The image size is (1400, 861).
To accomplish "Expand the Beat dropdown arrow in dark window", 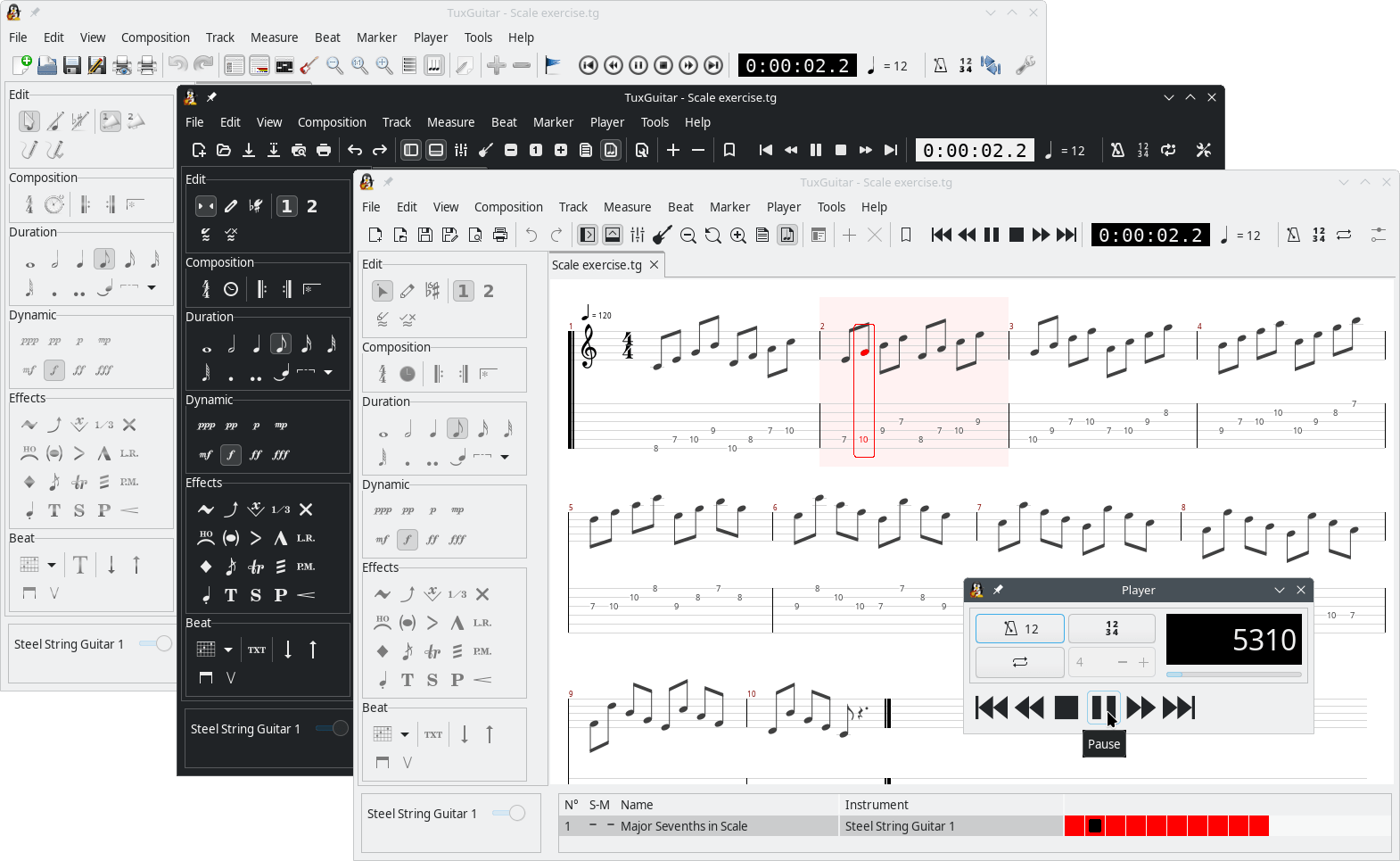I will click(228, 650).
